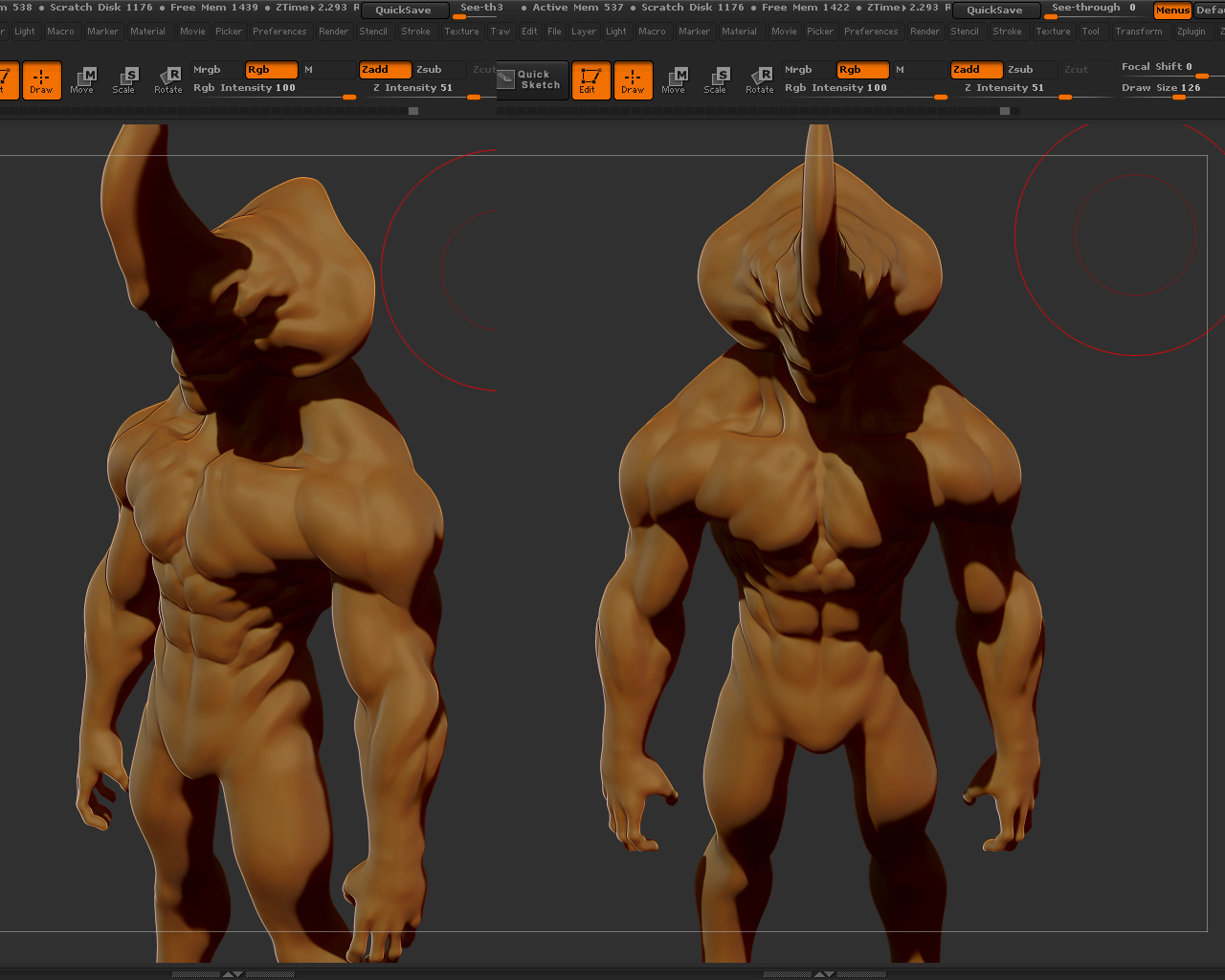This screenshot has height=980, width=1225.
Task: Click the 'Free Mem 1422' status text
Action: click(806, 8)
